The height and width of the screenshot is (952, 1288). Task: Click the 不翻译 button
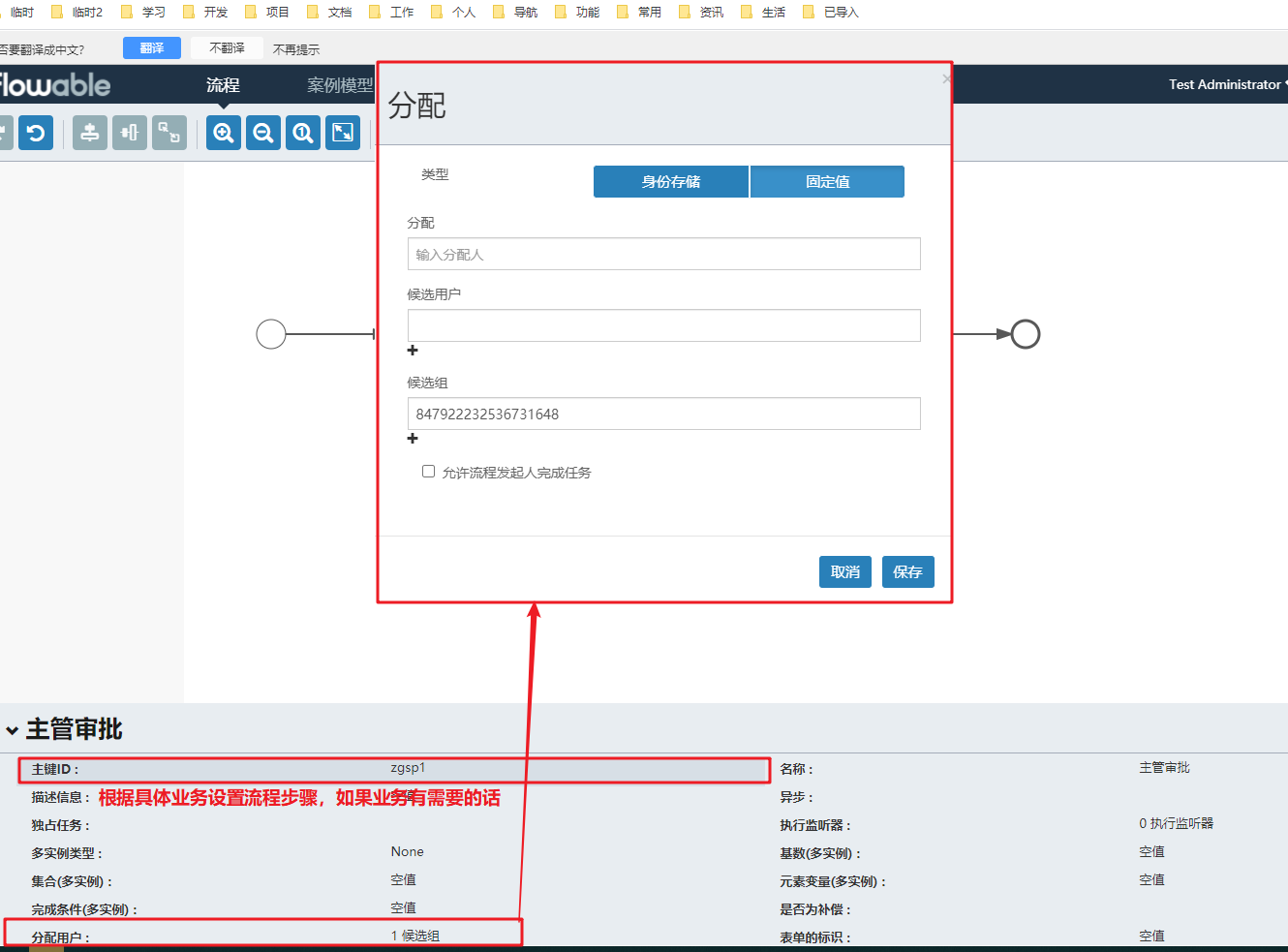point(227,48)
